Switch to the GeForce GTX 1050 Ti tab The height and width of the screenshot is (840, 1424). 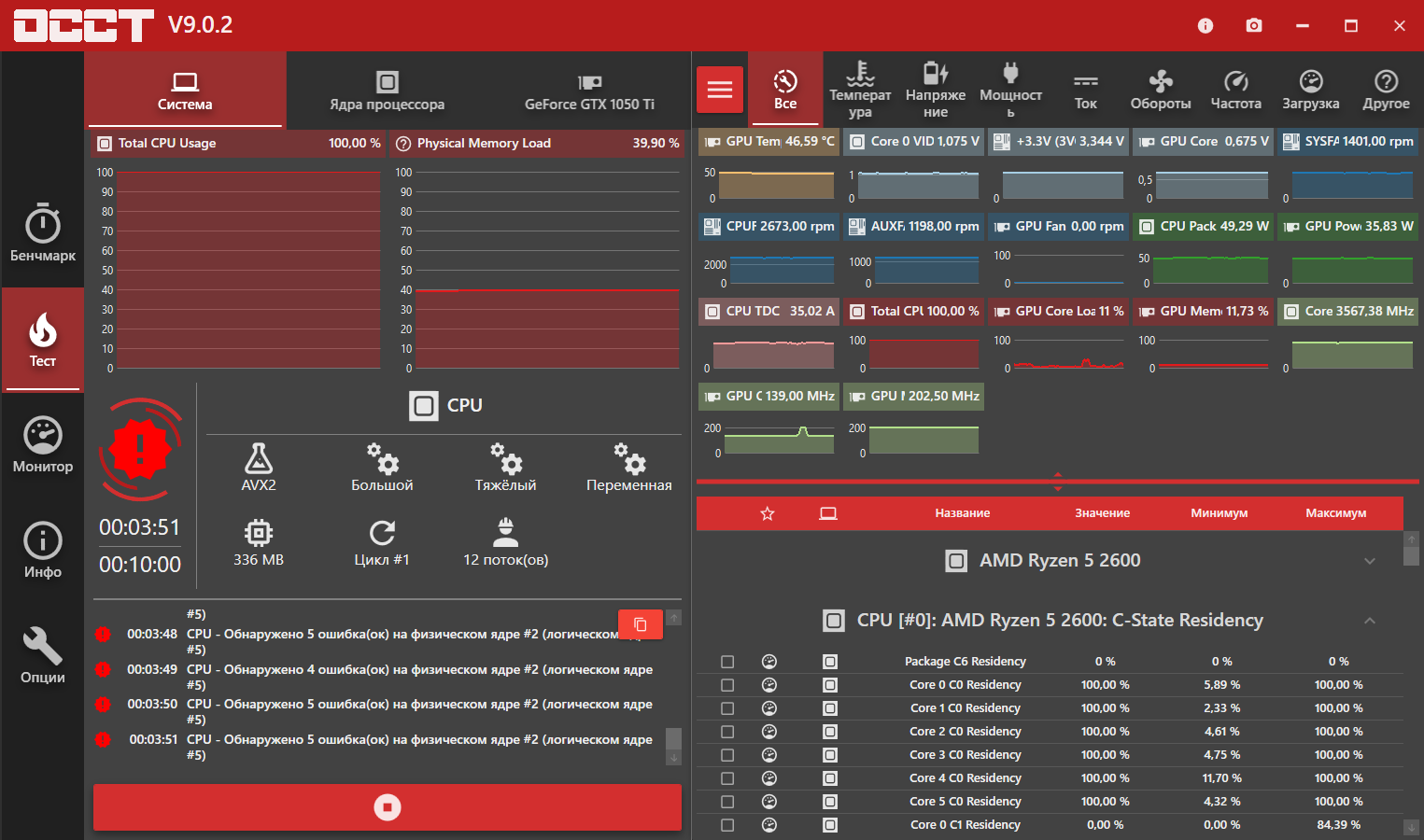click(x=589, y=90)
